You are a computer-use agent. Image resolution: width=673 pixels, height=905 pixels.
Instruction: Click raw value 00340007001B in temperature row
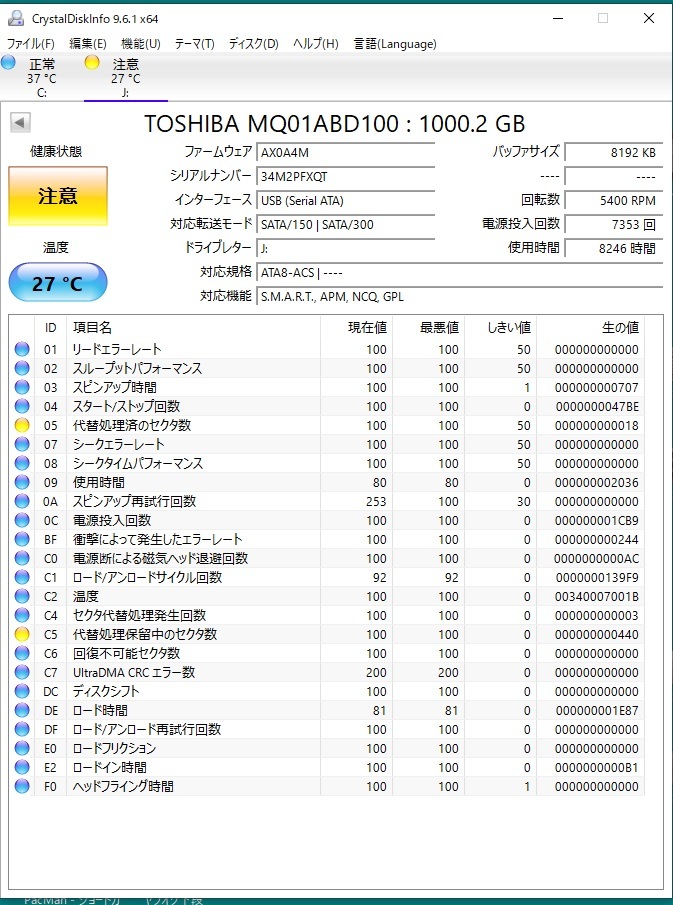(x=597, y=597)
